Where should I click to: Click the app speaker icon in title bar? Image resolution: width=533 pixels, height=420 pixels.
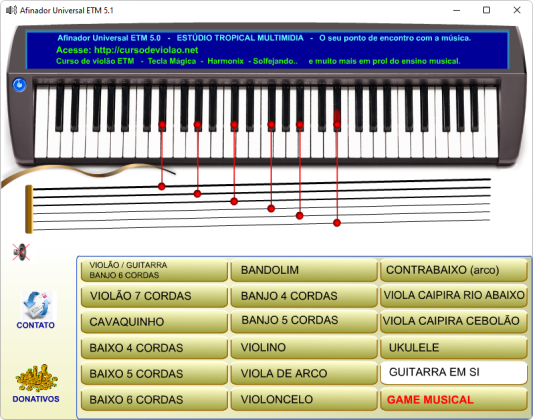11,10
